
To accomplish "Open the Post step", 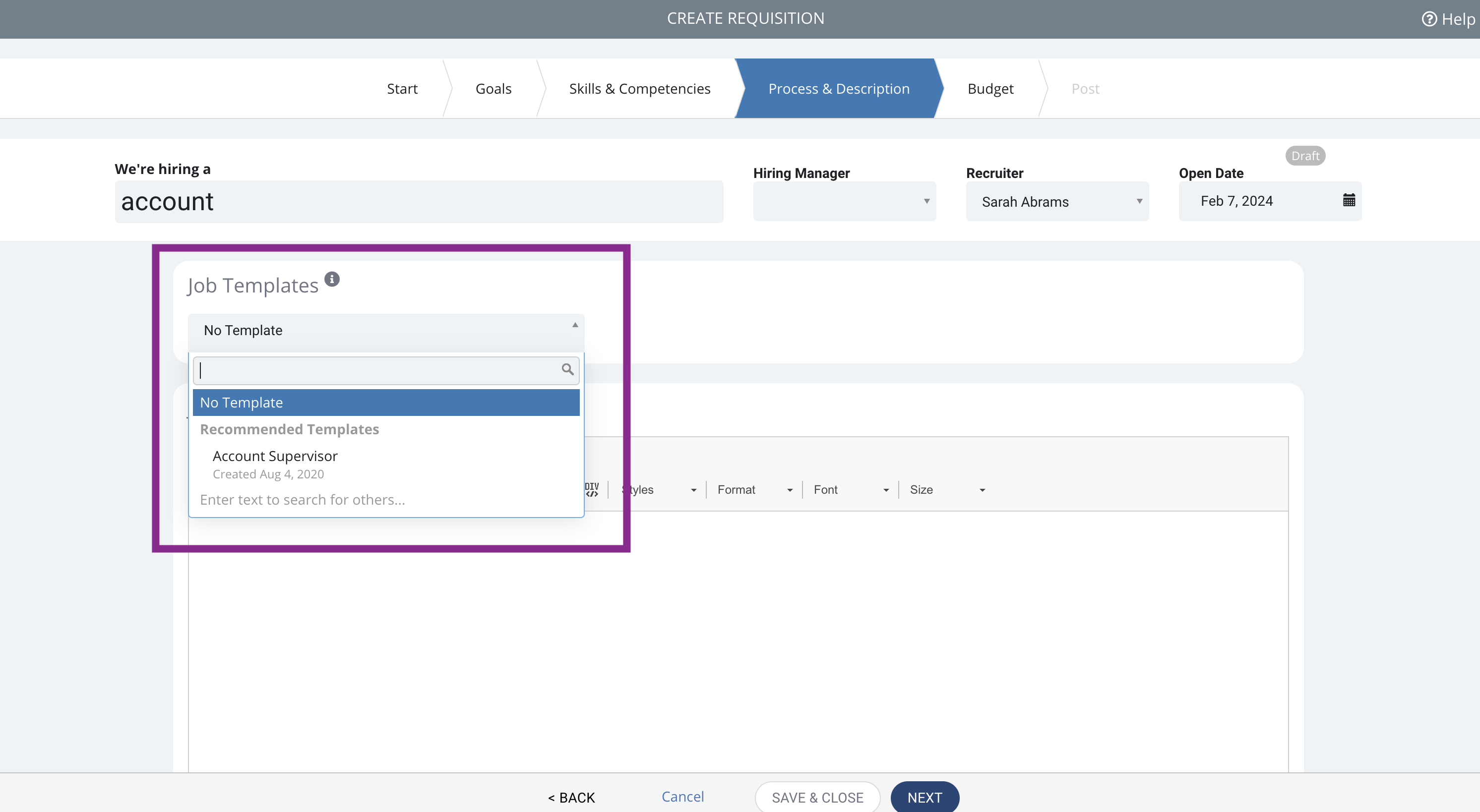I will click(1085, 88).
